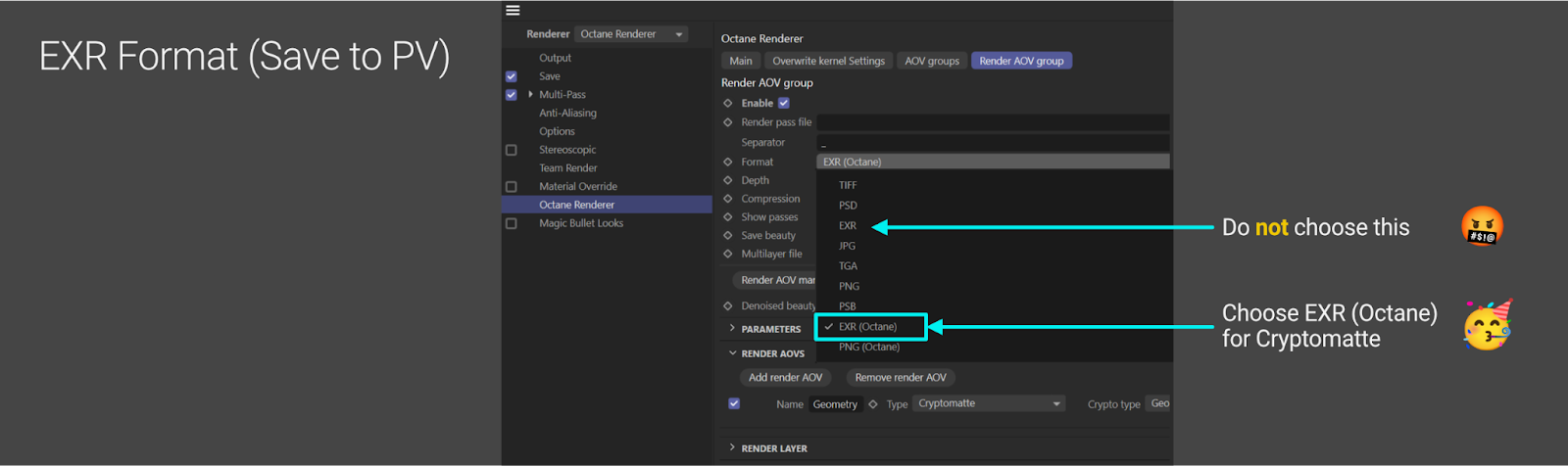This screenshot has width=1568, height=466.
Task: Select PNG (Octane) from the format list
Action: (868, 347)
